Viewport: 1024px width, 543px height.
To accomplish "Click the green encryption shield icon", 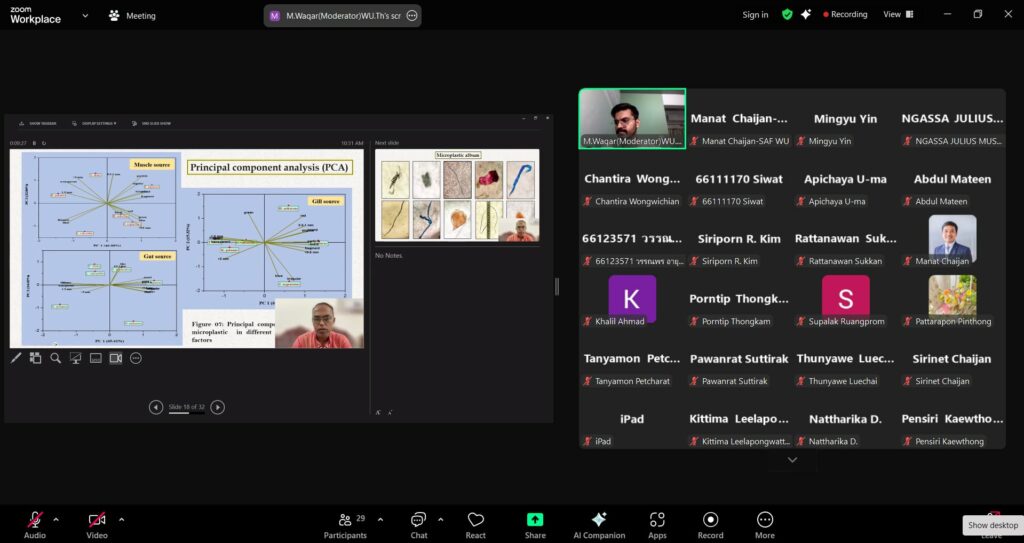I will click(787, 15).
